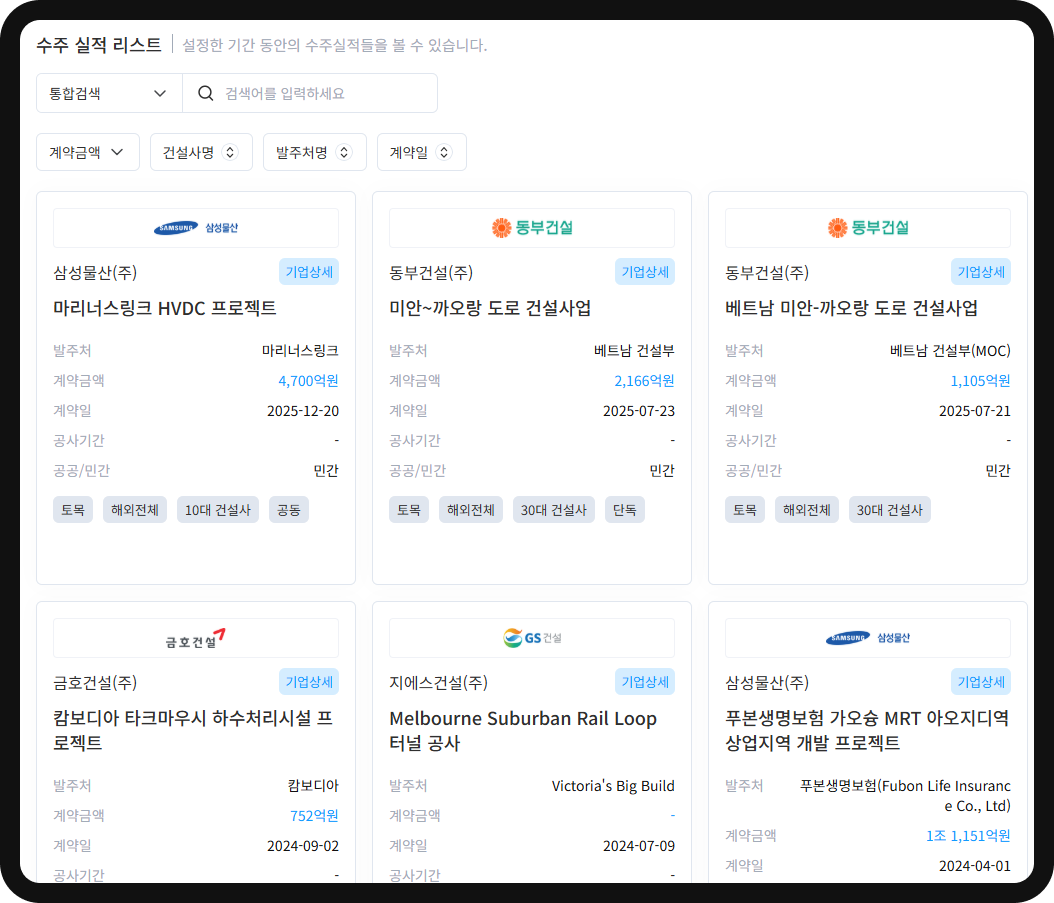Click the 10대 건설사 tag

click(218, 510)
